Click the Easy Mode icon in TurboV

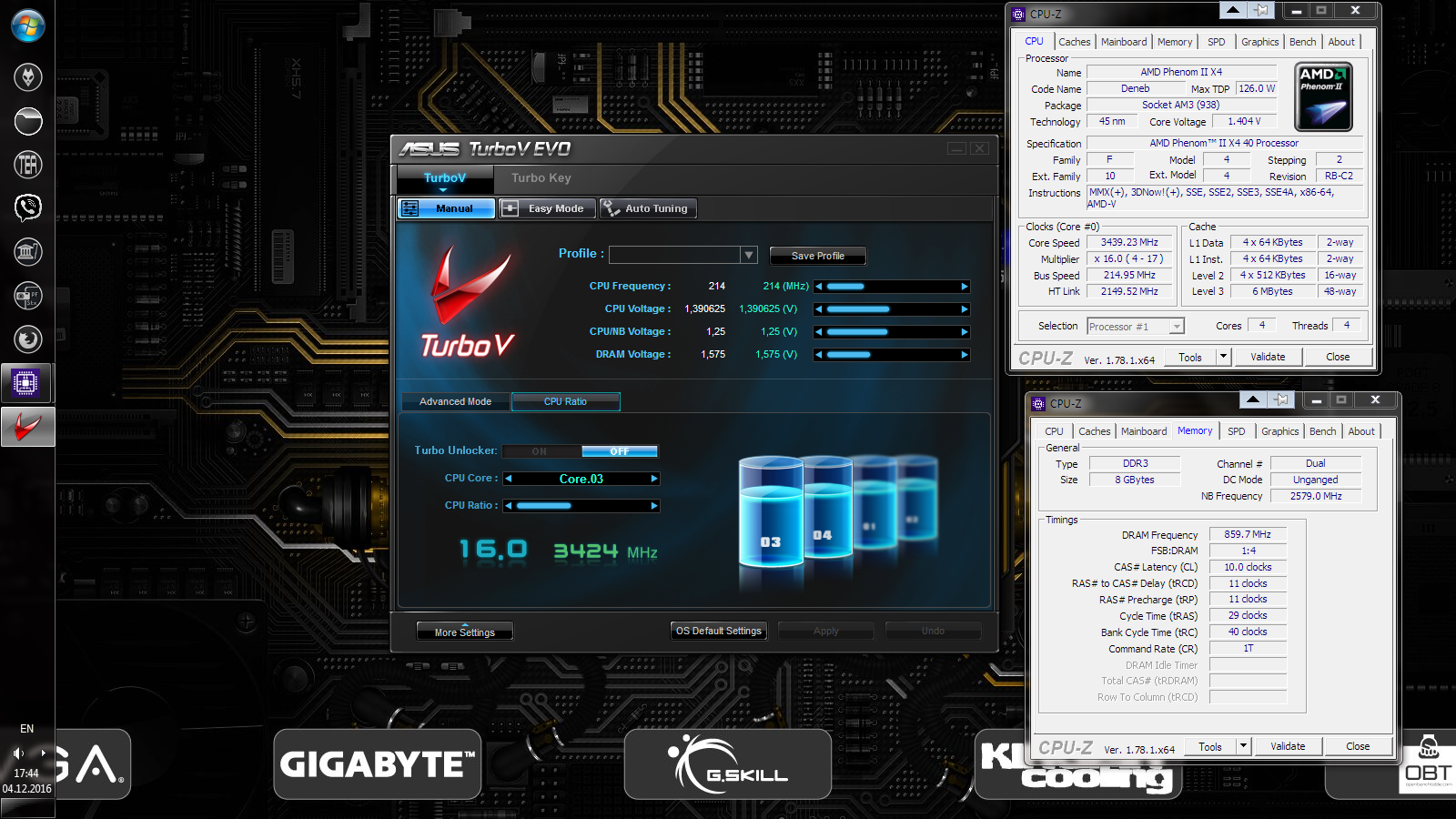pos(511,208)
